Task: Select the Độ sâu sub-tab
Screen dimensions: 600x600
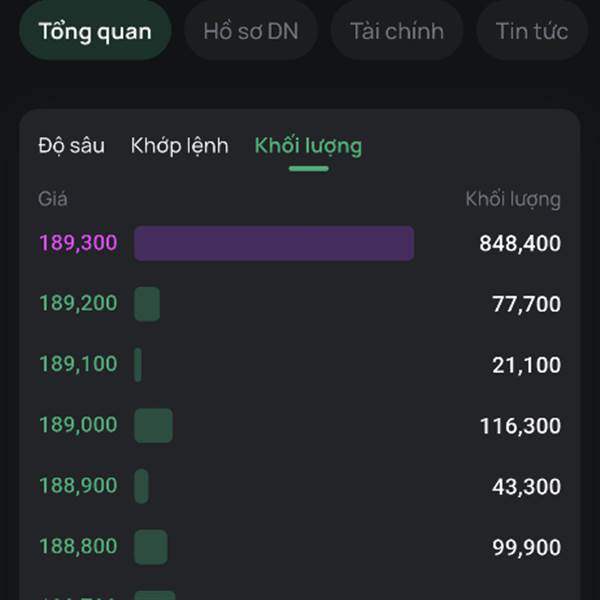Action: 71,146
